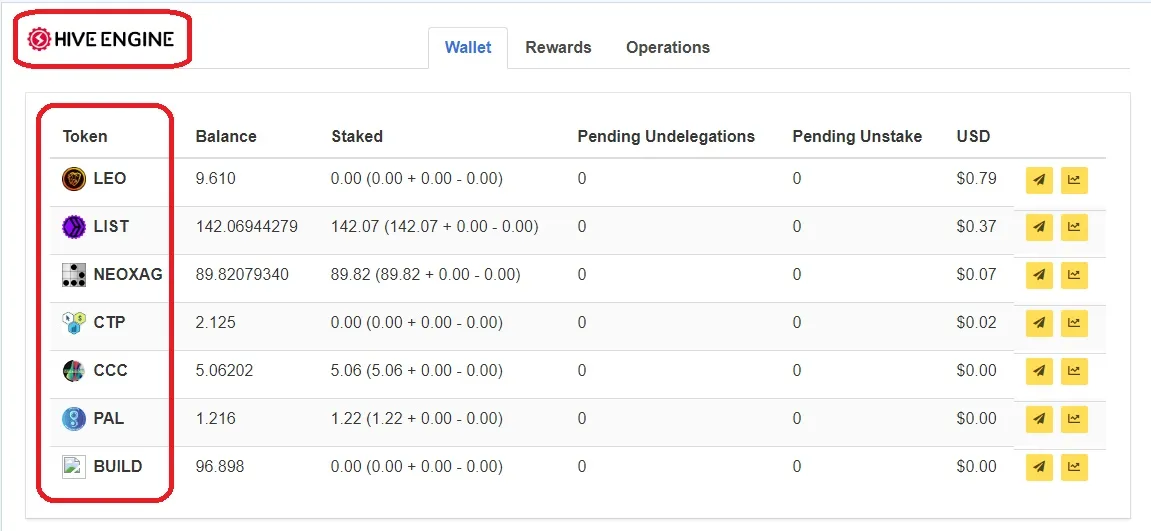The image size is (1151, 531).
Task: Click the CCC balance 5.06202
Action: tap(225, 371)
